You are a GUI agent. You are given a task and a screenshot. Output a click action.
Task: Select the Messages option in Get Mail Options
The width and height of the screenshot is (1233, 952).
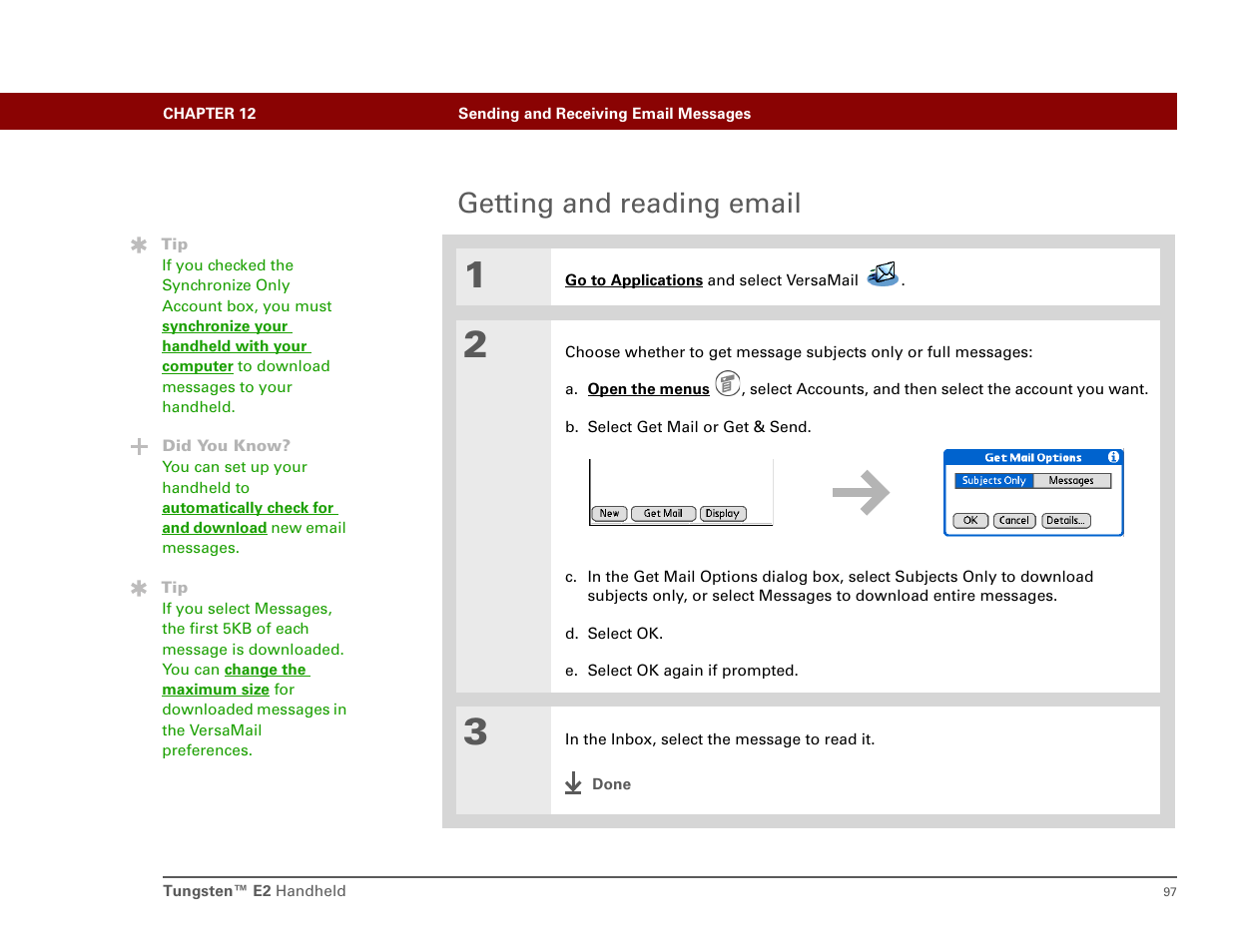click(1071, 481)
